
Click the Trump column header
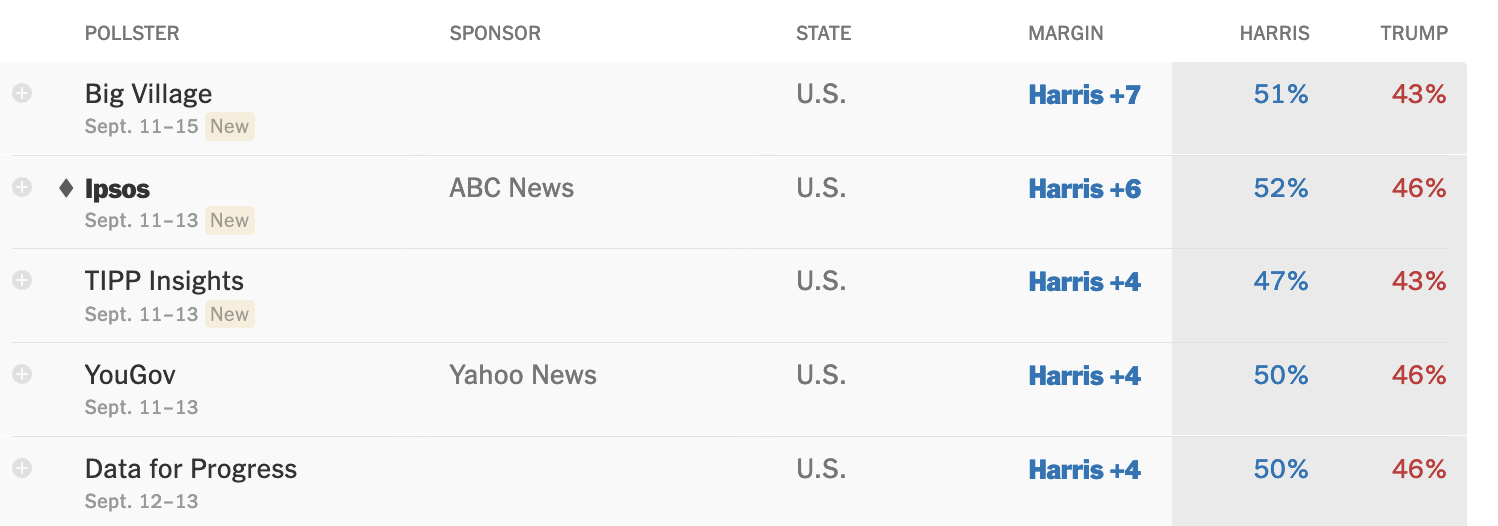pos(1413,33)
